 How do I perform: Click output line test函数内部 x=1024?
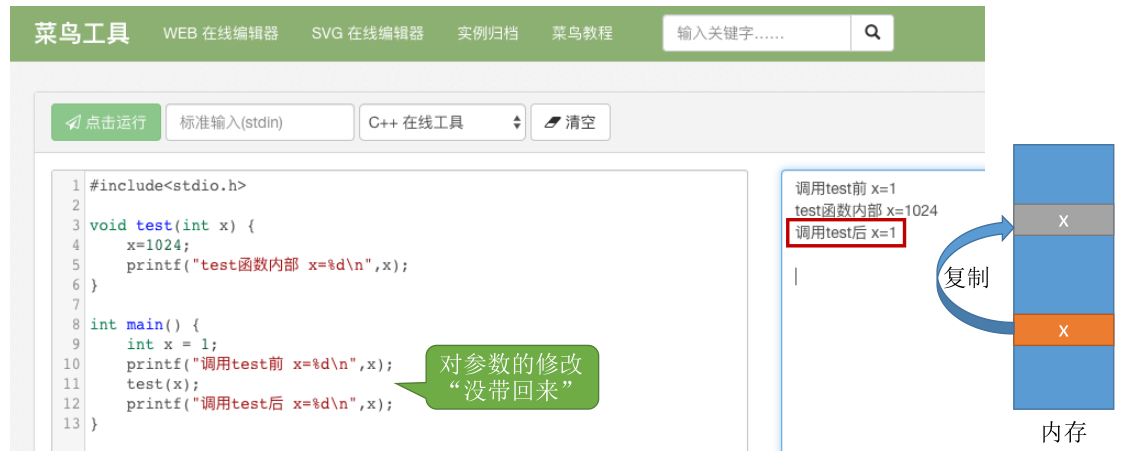pos(866,210)
